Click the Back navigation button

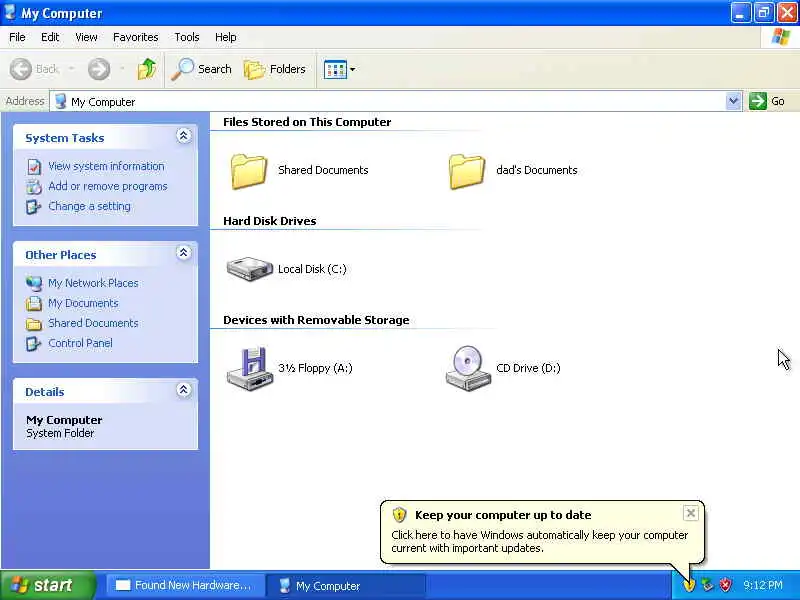tap(35, 69)
